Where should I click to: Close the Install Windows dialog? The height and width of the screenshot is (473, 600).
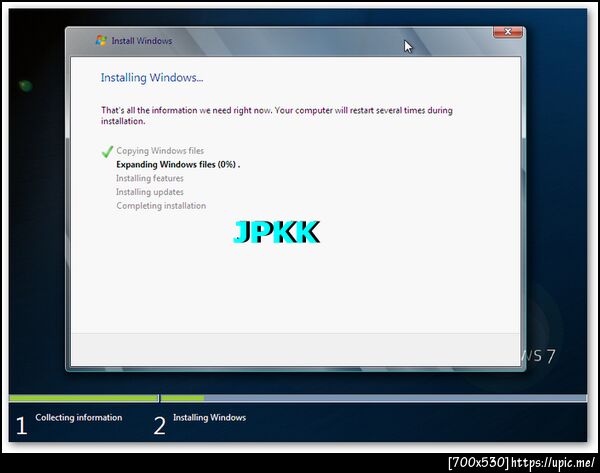[507, 32]
